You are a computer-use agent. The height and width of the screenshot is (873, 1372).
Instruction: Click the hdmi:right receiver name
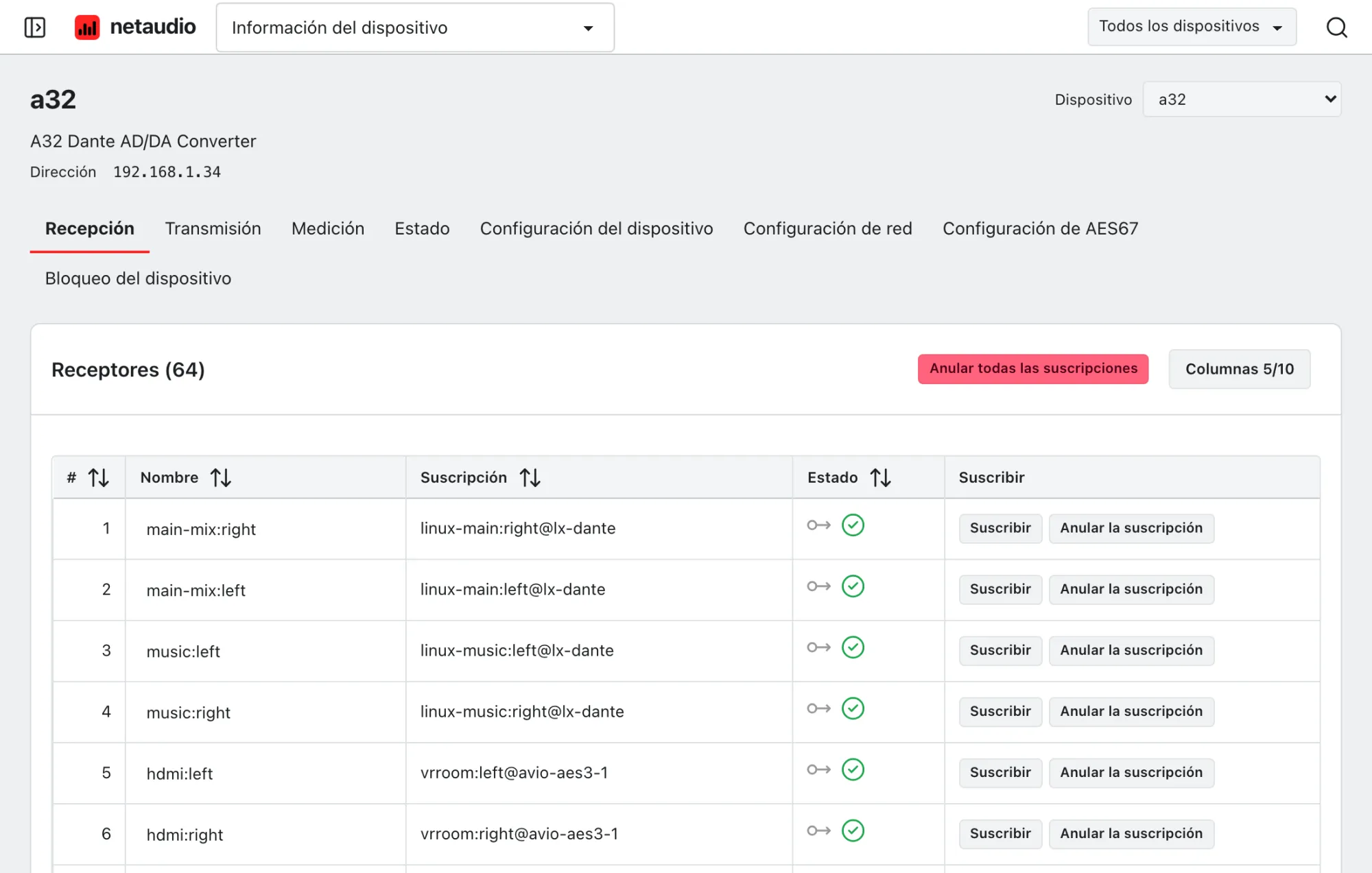click(x=185, y=835)
